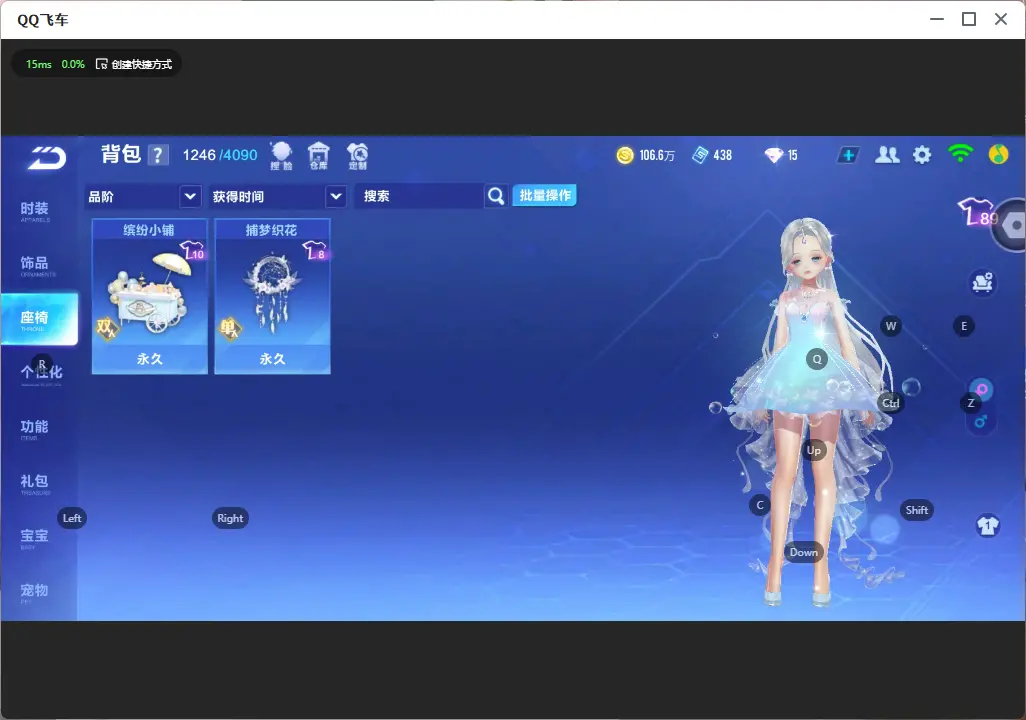Open the 礼包 tab

click(x=35, y=482)
